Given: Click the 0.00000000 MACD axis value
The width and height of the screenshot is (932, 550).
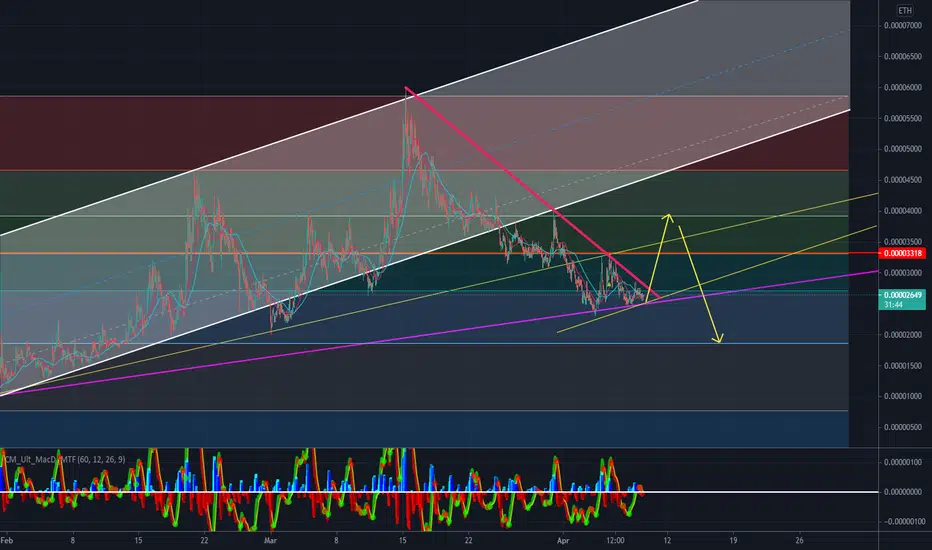Looking at the screenshot, I should point(903,492).
